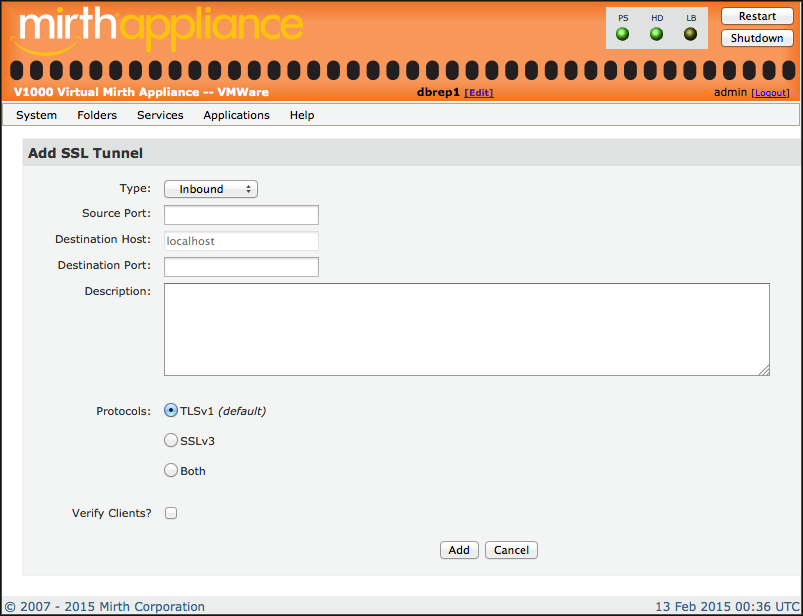Click the Description: label
The height and width of the screenshot is (616, 803).
click(118, 291)
